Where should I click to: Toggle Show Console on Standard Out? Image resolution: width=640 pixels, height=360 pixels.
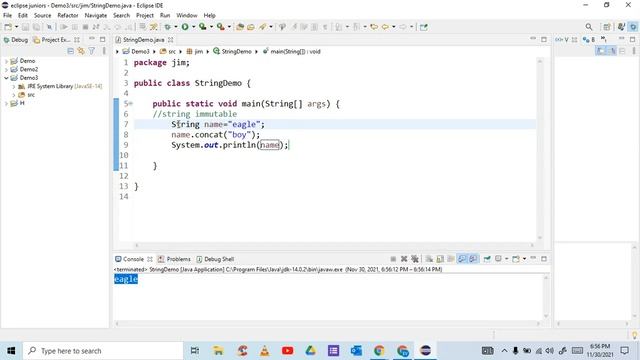(x=462, y=259)
